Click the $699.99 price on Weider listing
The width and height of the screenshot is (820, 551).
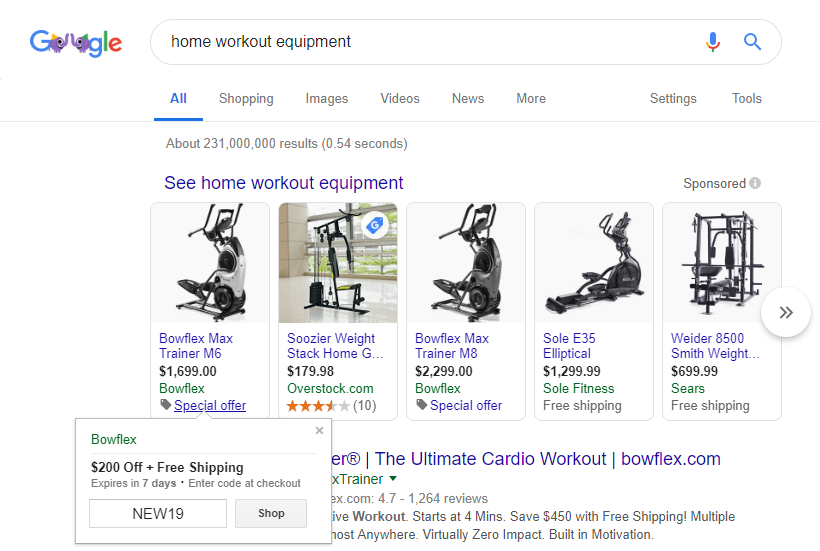click(x=694, y=371)
